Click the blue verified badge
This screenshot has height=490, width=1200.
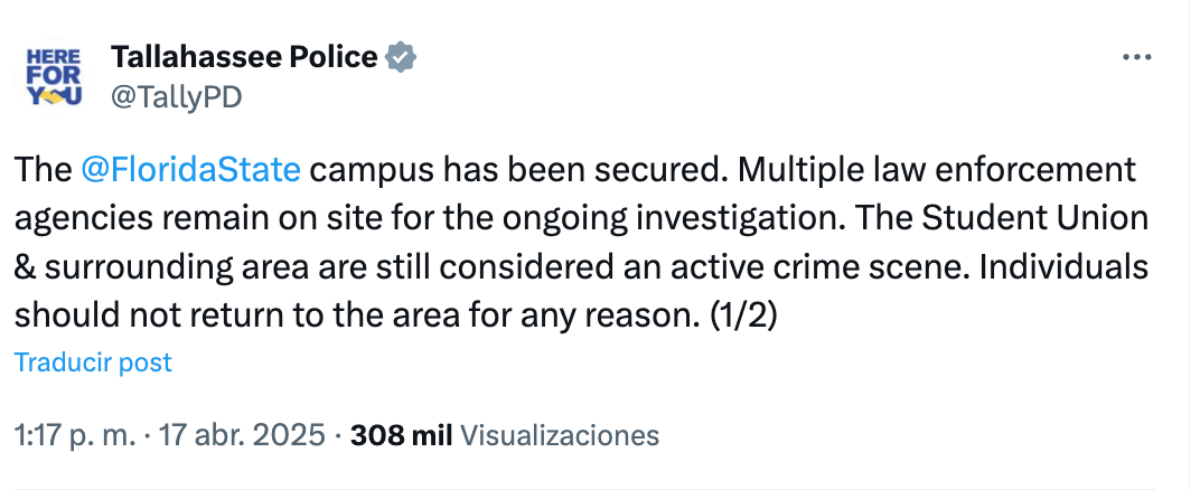pos(401,58)
